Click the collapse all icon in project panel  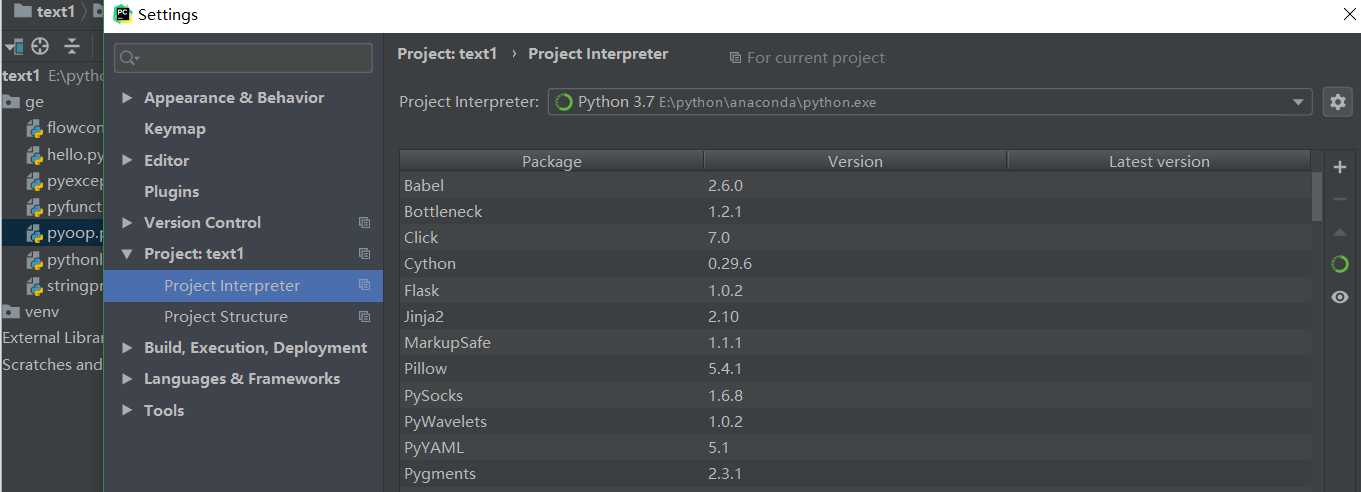click(x=72, y=46)
